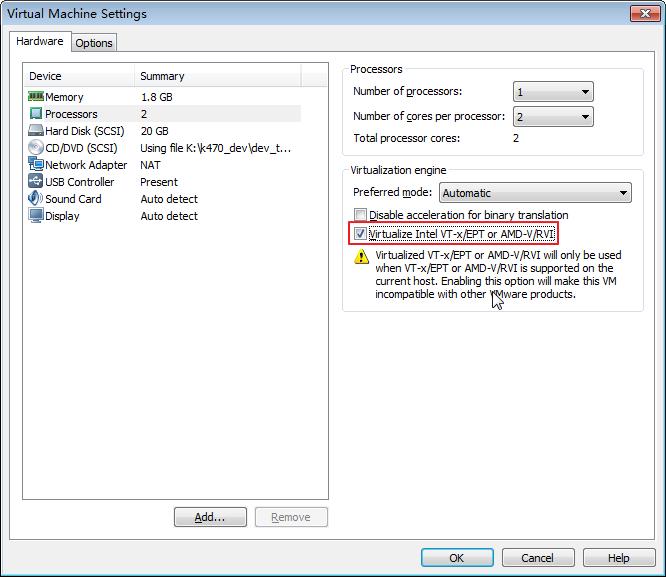
Task: Click the Display monitor icon
Action: click(x=36, y=215)
